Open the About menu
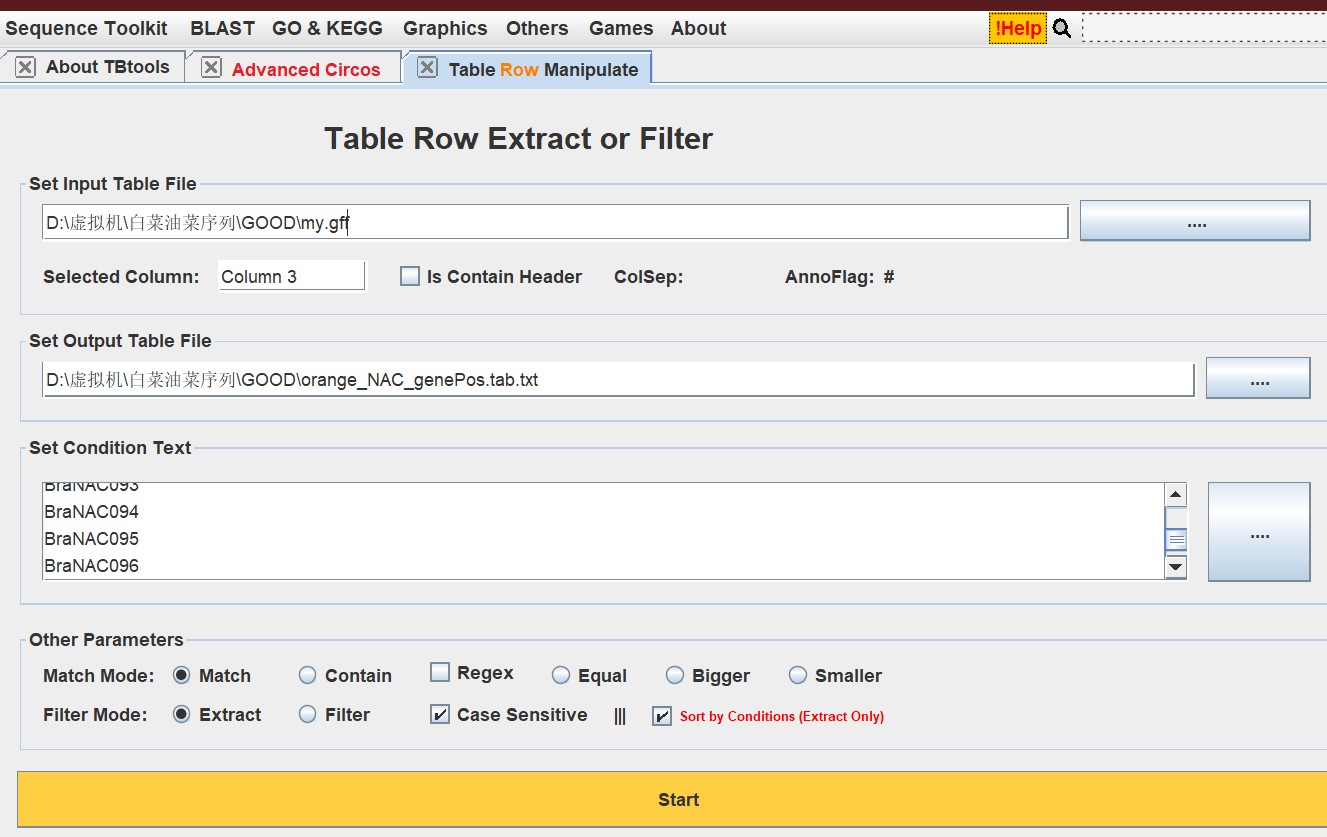Viewport: 1327px width, 837px height. pos(698,28)
